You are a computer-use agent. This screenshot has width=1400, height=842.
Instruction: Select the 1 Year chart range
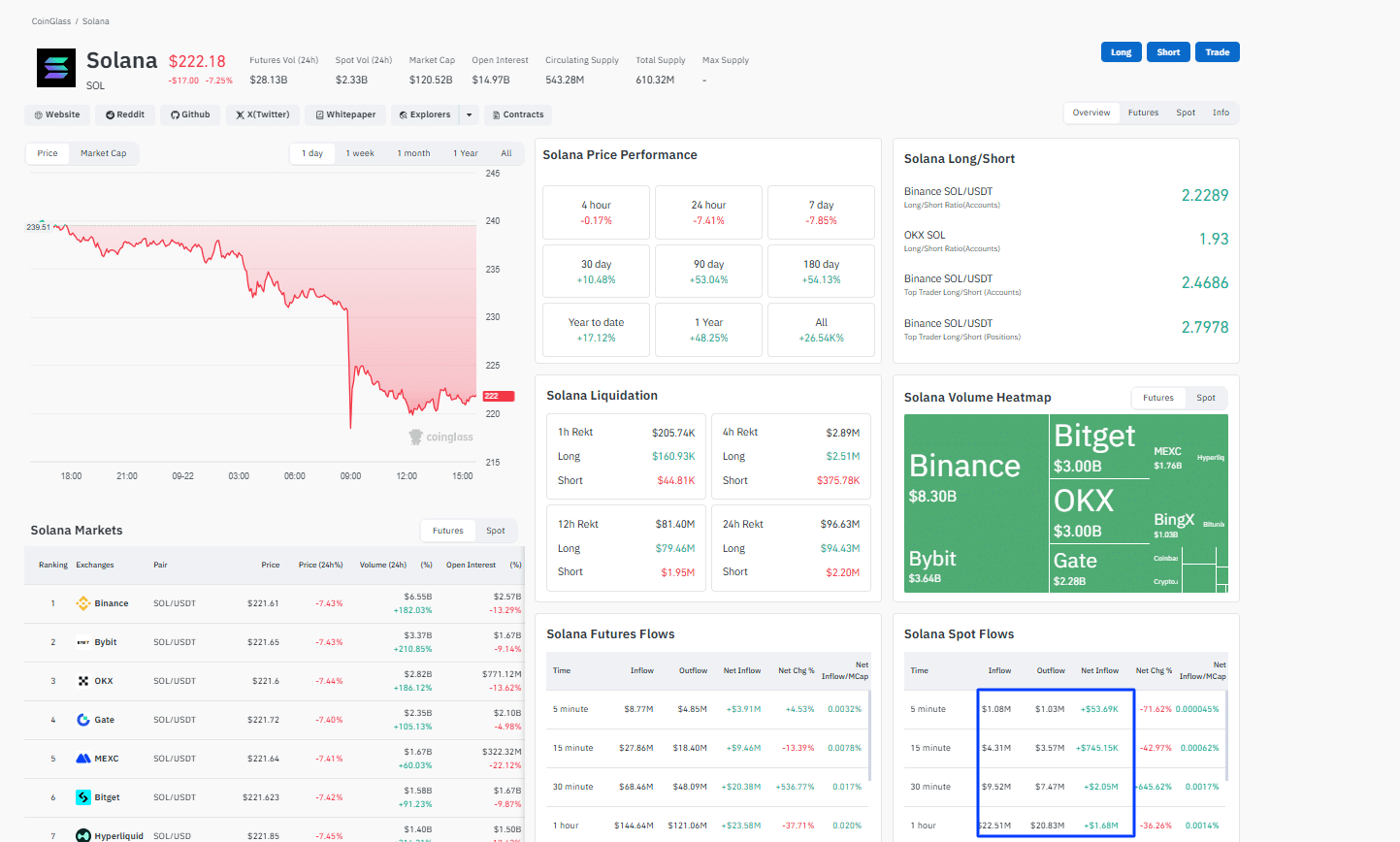pos(466,153)
